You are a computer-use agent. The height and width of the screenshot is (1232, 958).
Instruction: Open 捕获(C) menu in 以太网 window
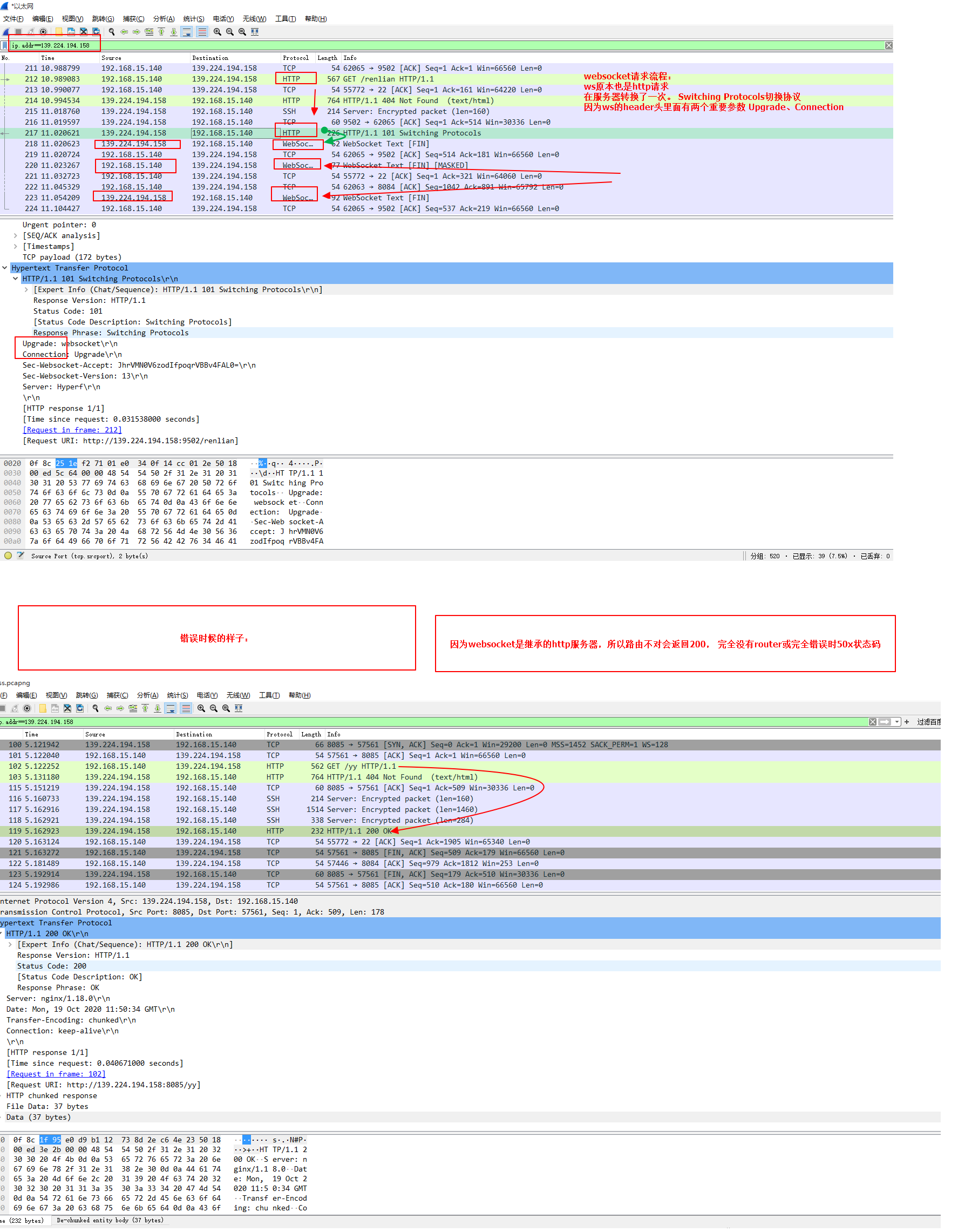tap(134, 18)
